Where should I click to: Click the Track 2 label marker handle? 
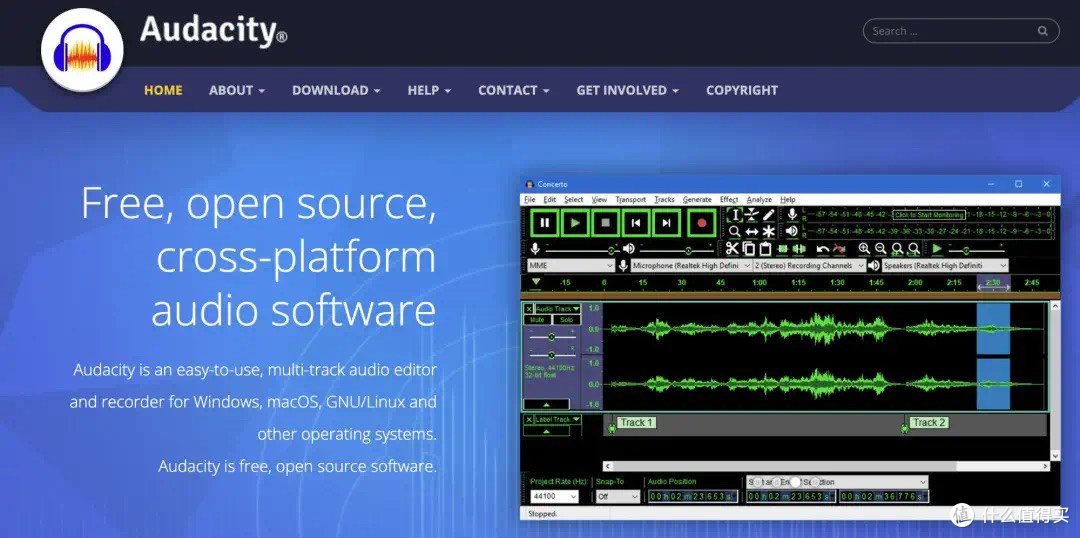pos(904,428)
